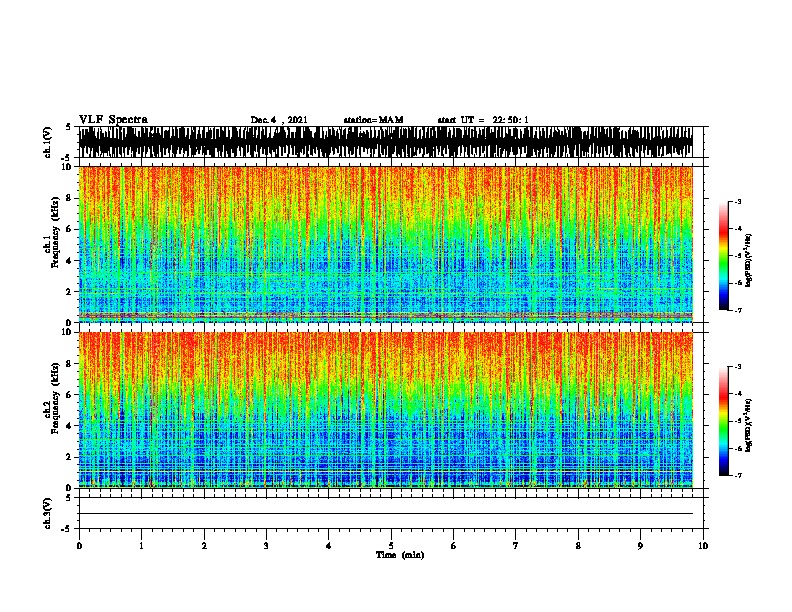Image resolution: width=792 pixels, height=612 pixels.
Task: Select the date label 'Dec. 4, 2021'
Action: point(279,120)
